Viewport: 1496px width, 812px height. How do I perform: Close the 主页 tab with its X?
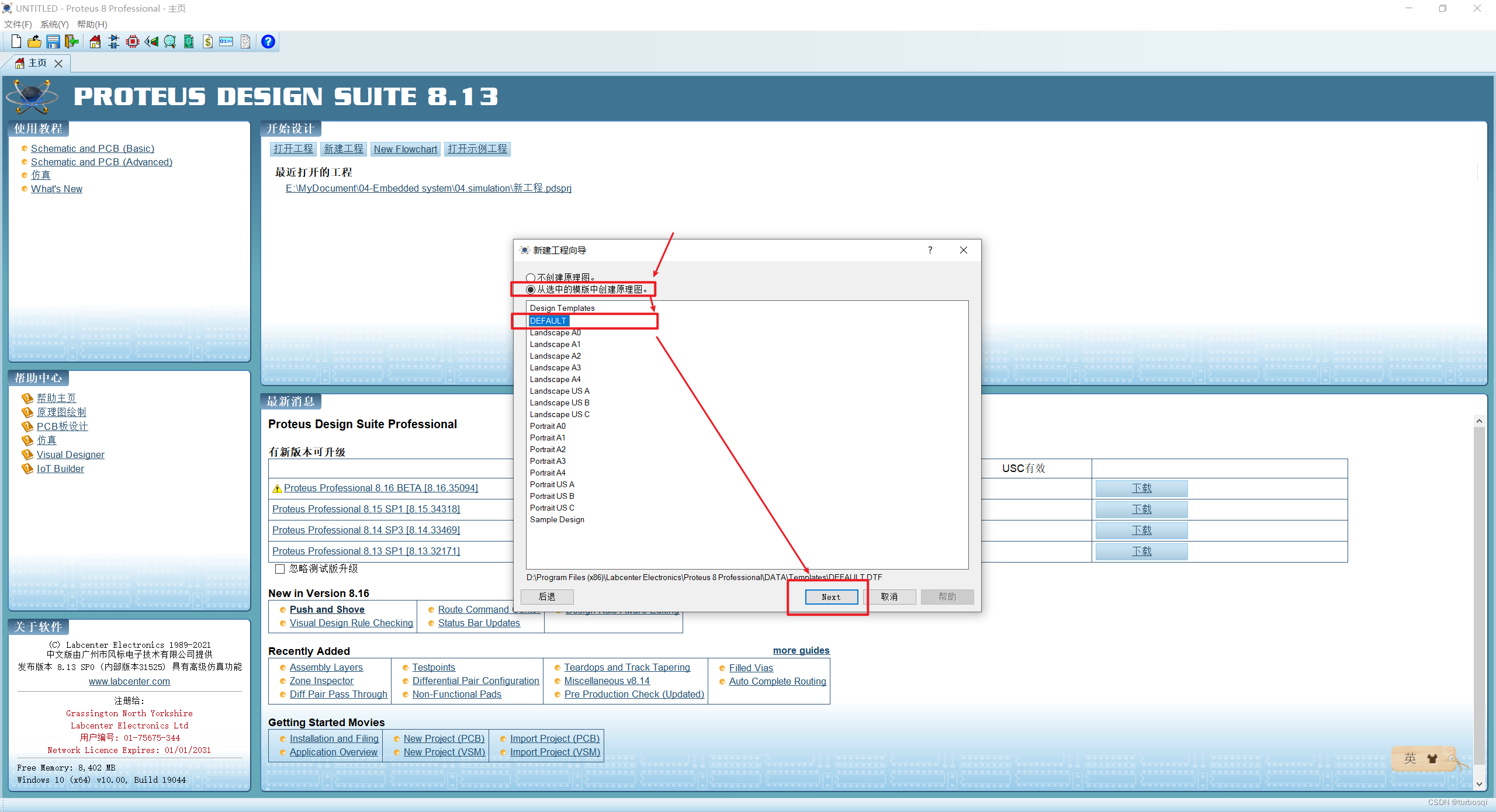(58, 63)
